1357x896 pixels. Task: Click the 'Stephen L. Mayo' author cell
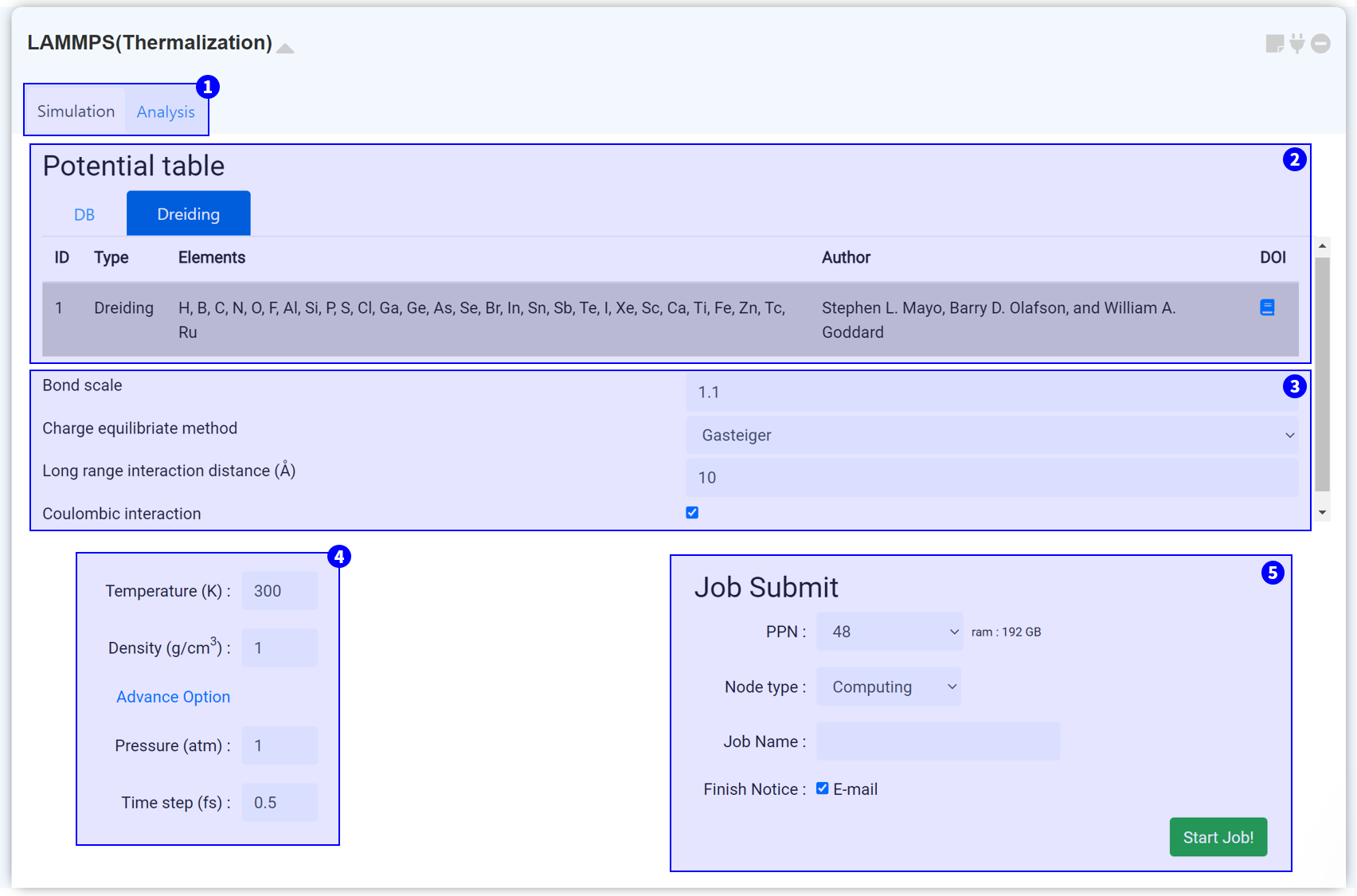(x=999, y=319)
